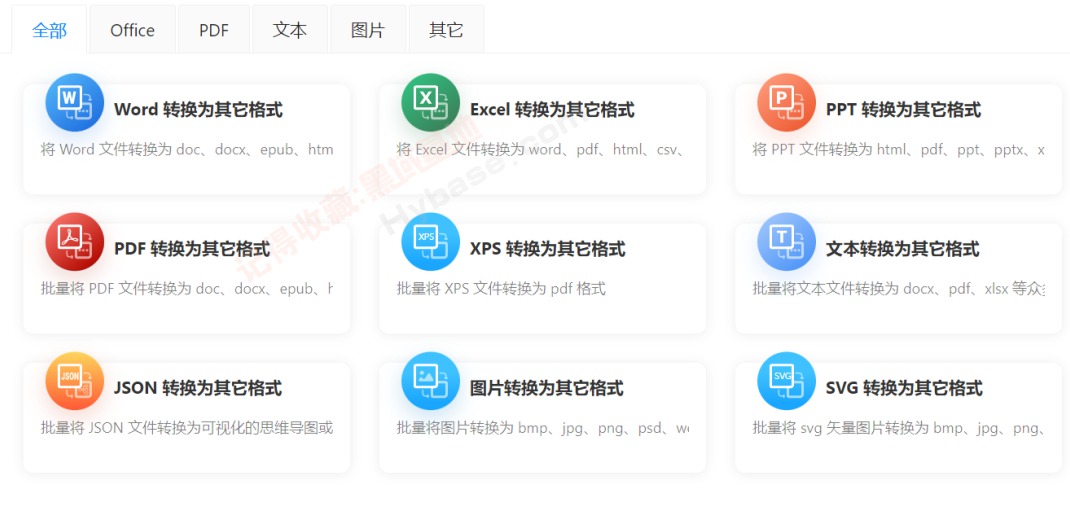Click text '批量将 JSON 文件转换为可视化的思维导图'
The height and width of the screenshot is (506, 1070).
179,428
